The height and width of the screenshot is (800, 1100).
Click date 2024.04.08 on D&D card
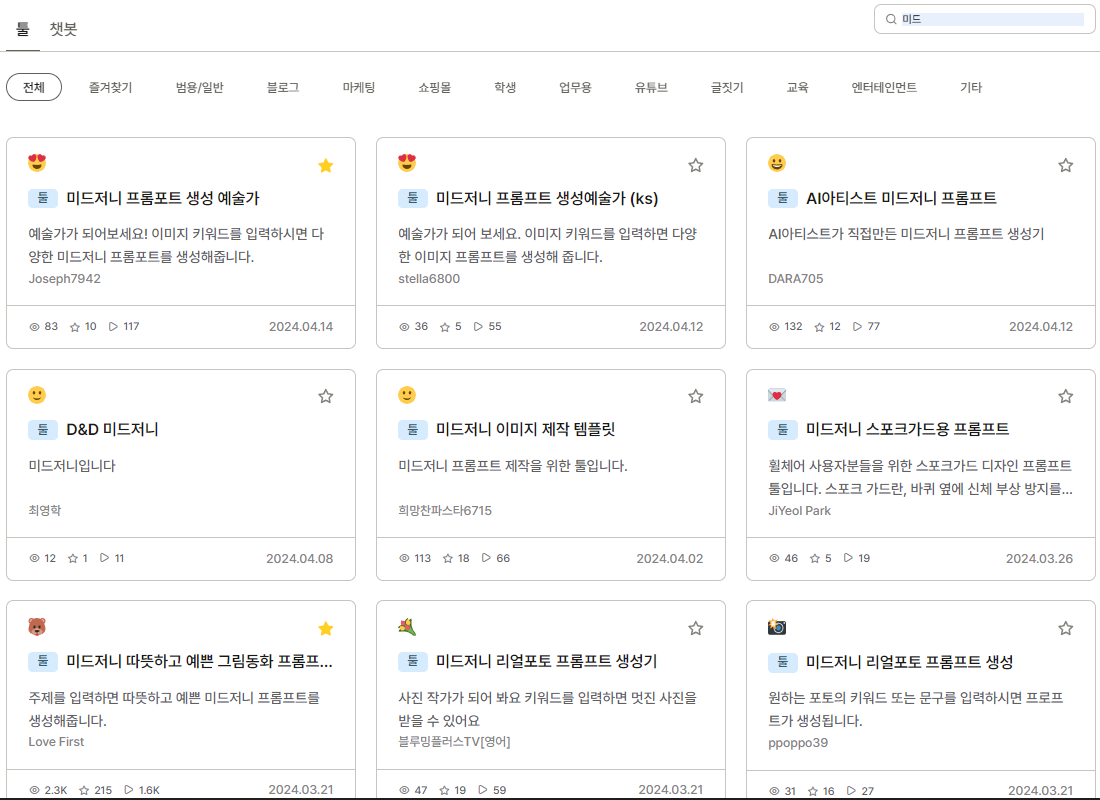point(300,559)
